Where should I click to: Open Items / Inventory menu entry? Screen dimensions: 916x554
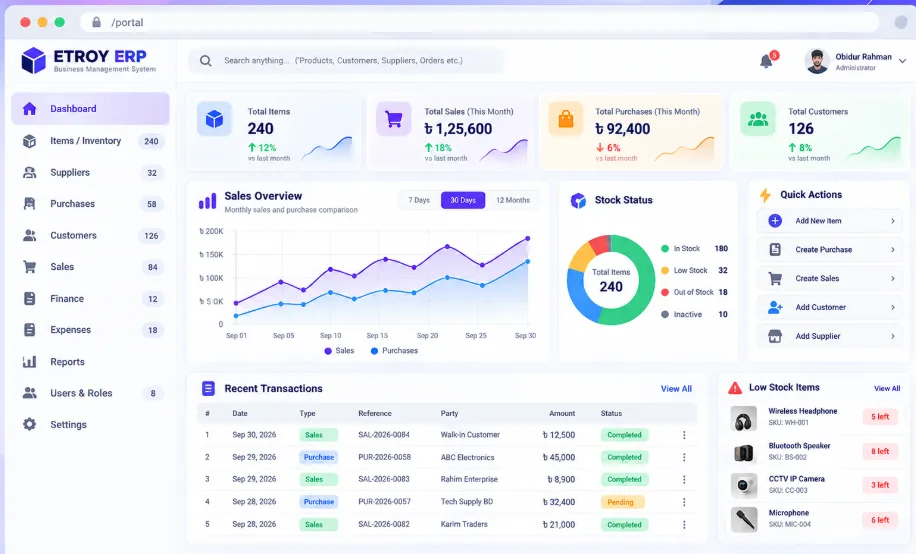pos(91,141)
